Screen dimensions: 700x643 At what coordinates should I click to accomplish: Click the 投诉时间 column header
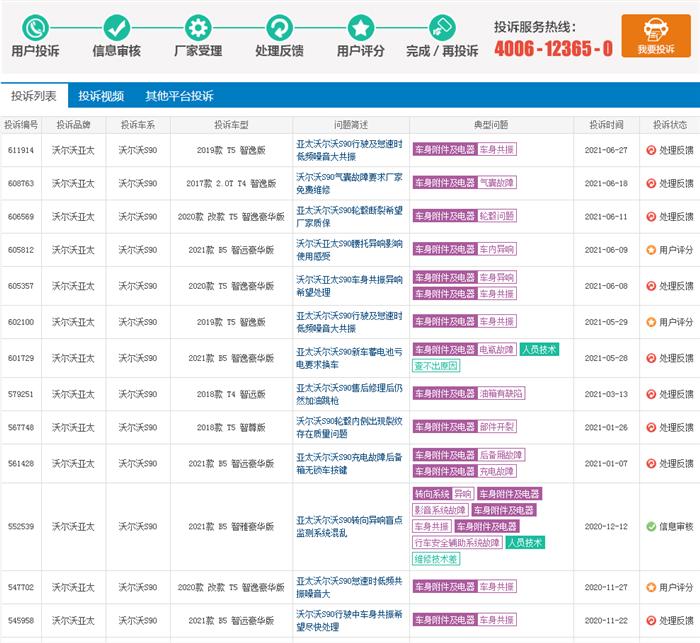(606, 125)
